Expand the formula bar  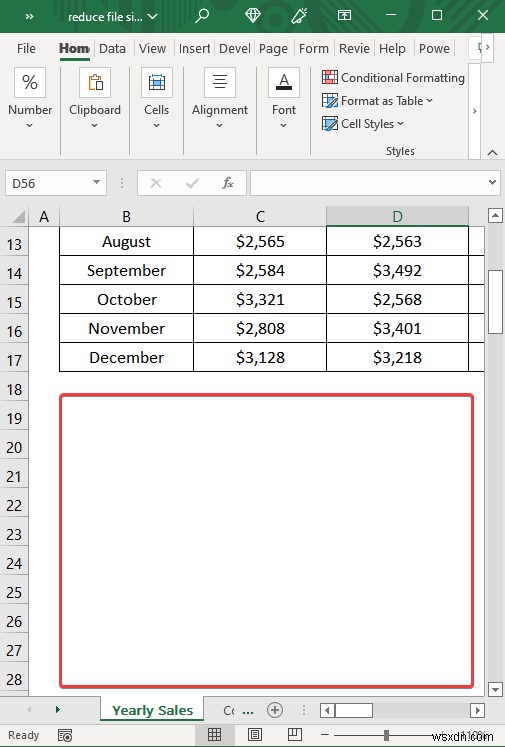tap(492, 182)
